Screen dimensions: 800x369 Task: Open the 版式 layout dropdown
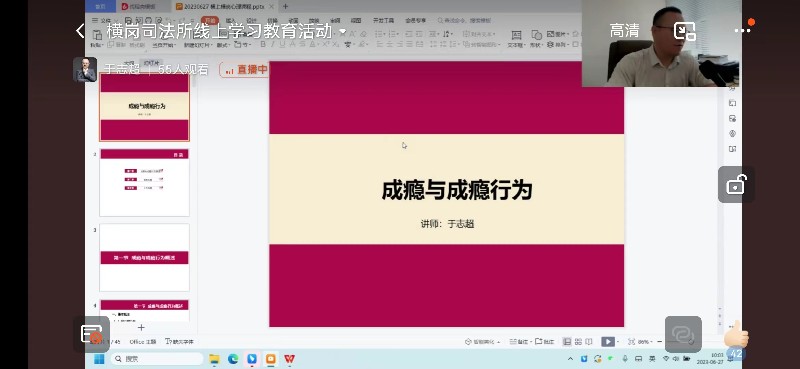(223, 45)
